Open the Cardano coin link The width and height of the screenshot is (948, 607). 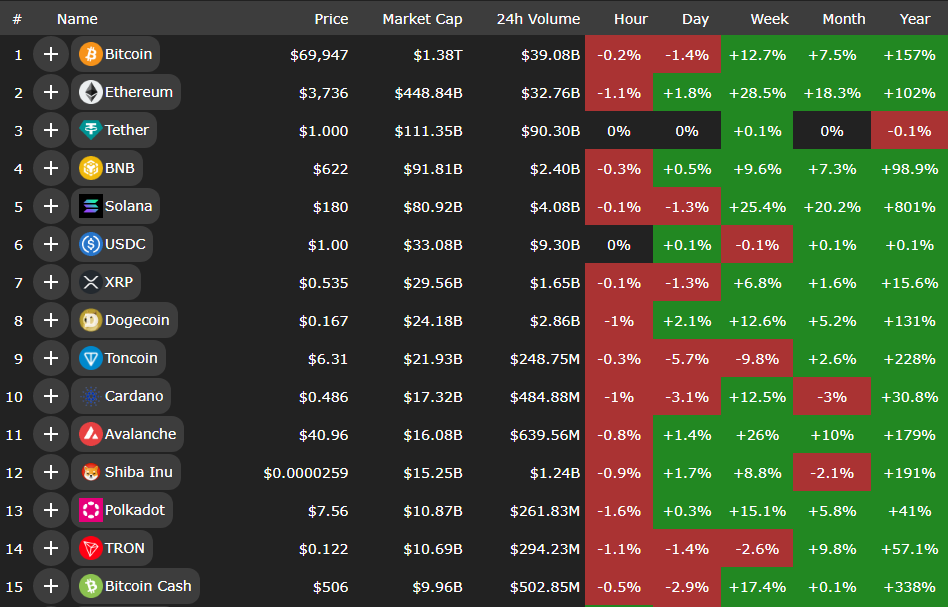133,396
